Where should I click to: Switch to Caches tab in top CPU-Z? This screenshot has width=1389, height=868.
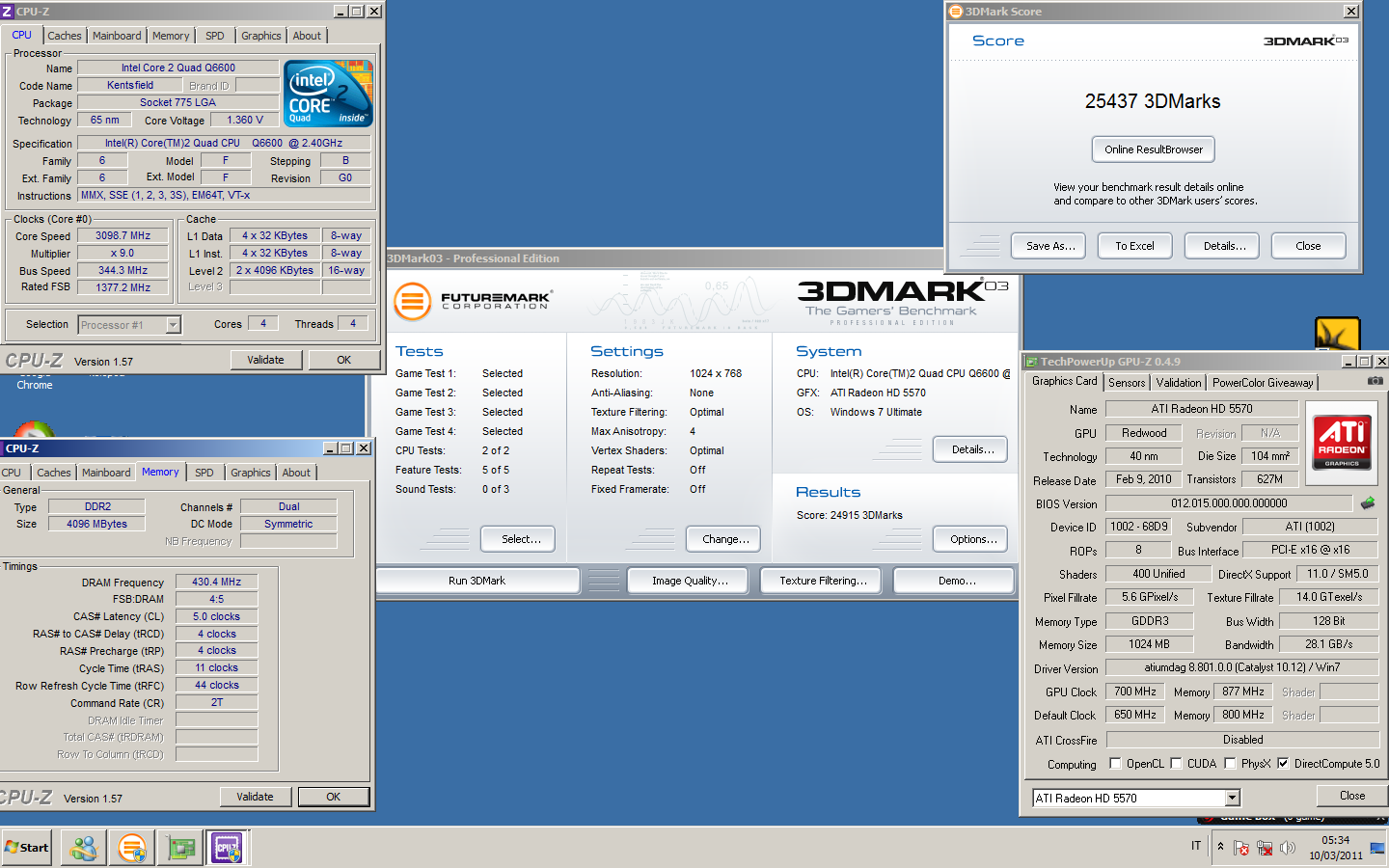(x=65, y=36)
